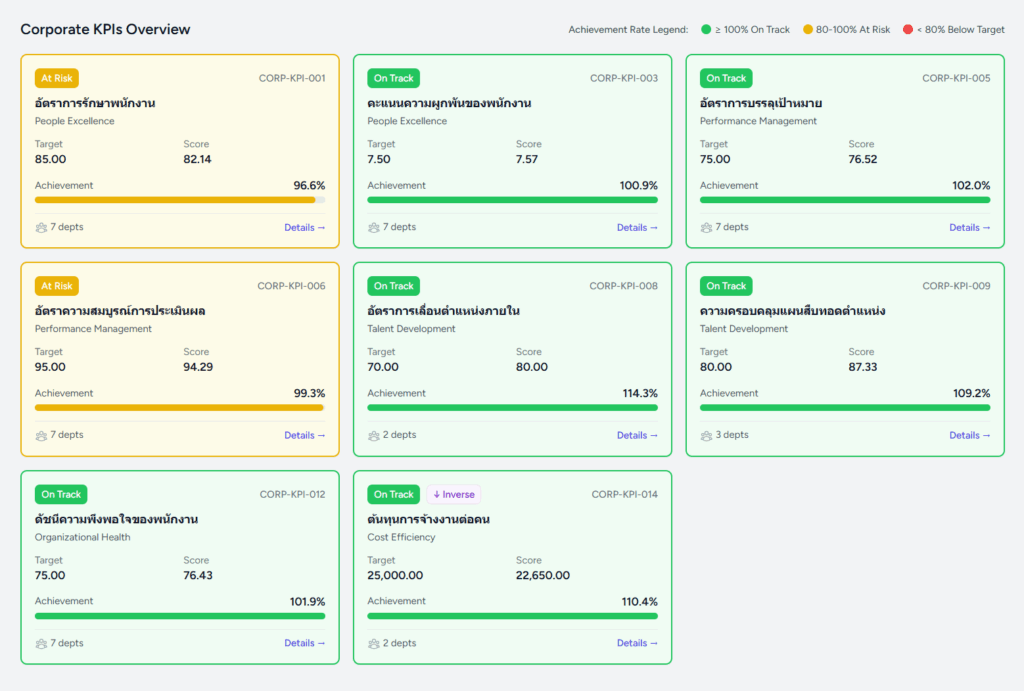Click departments icon on CORP-KPI-008 card
The image size is (1024, 691).
pyautogui.click(x=374, y=436)
